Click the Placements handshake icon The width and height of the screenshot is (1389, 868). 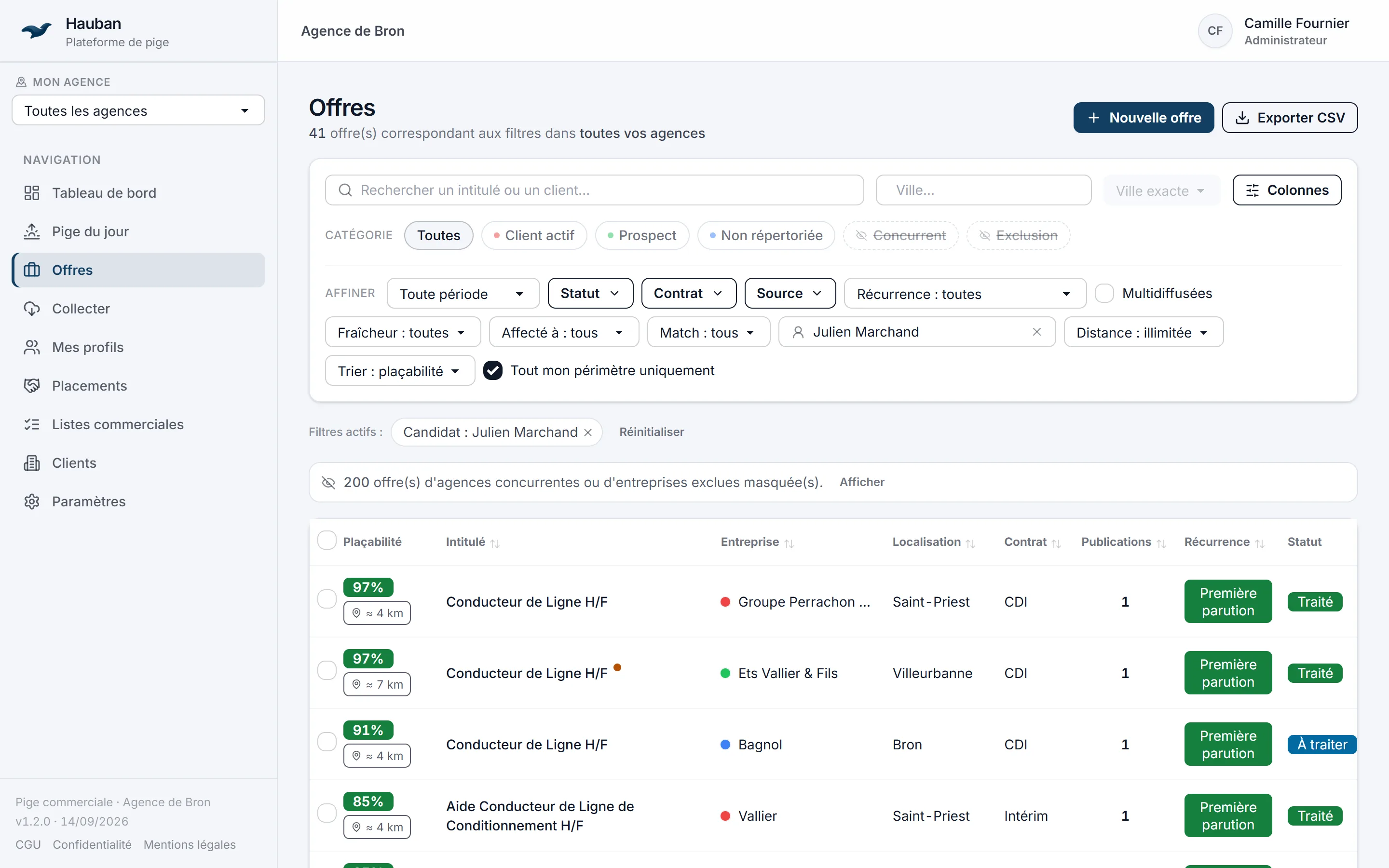(31, 386)
